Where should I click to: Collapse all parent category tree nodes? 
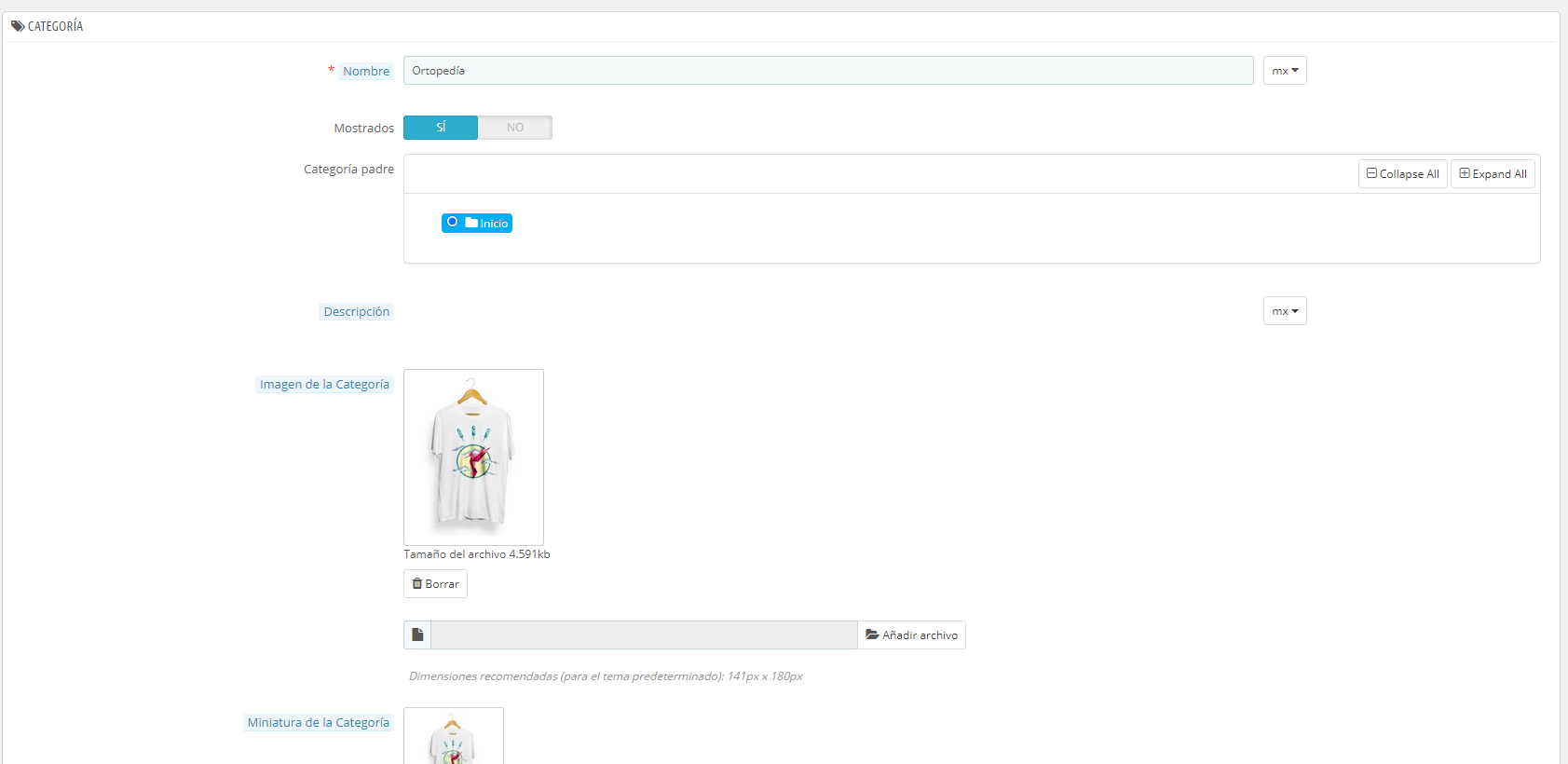1403,174
